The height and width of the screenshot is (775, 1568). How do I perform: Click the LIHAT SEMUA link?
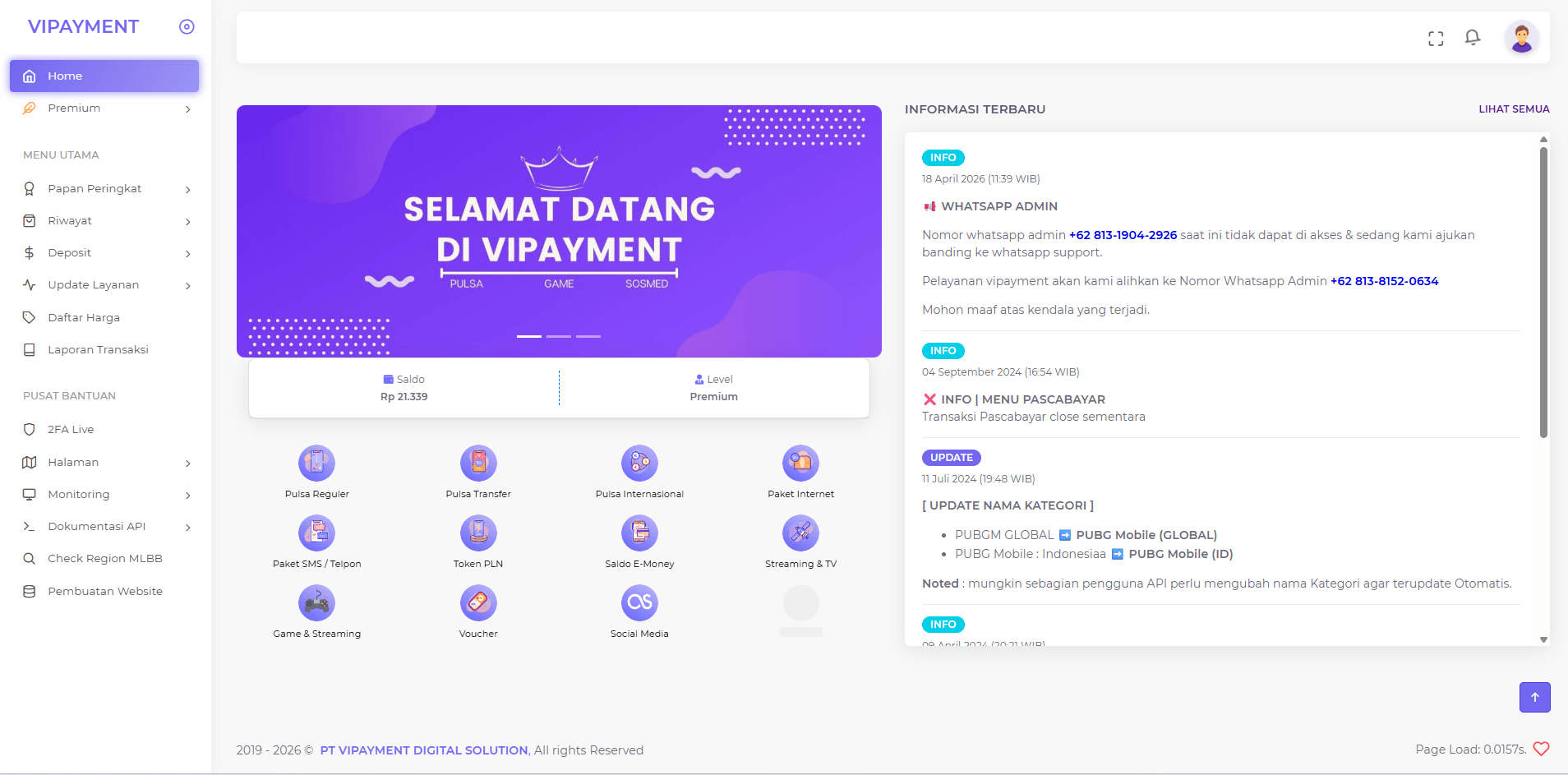[x=1514, y=108]
